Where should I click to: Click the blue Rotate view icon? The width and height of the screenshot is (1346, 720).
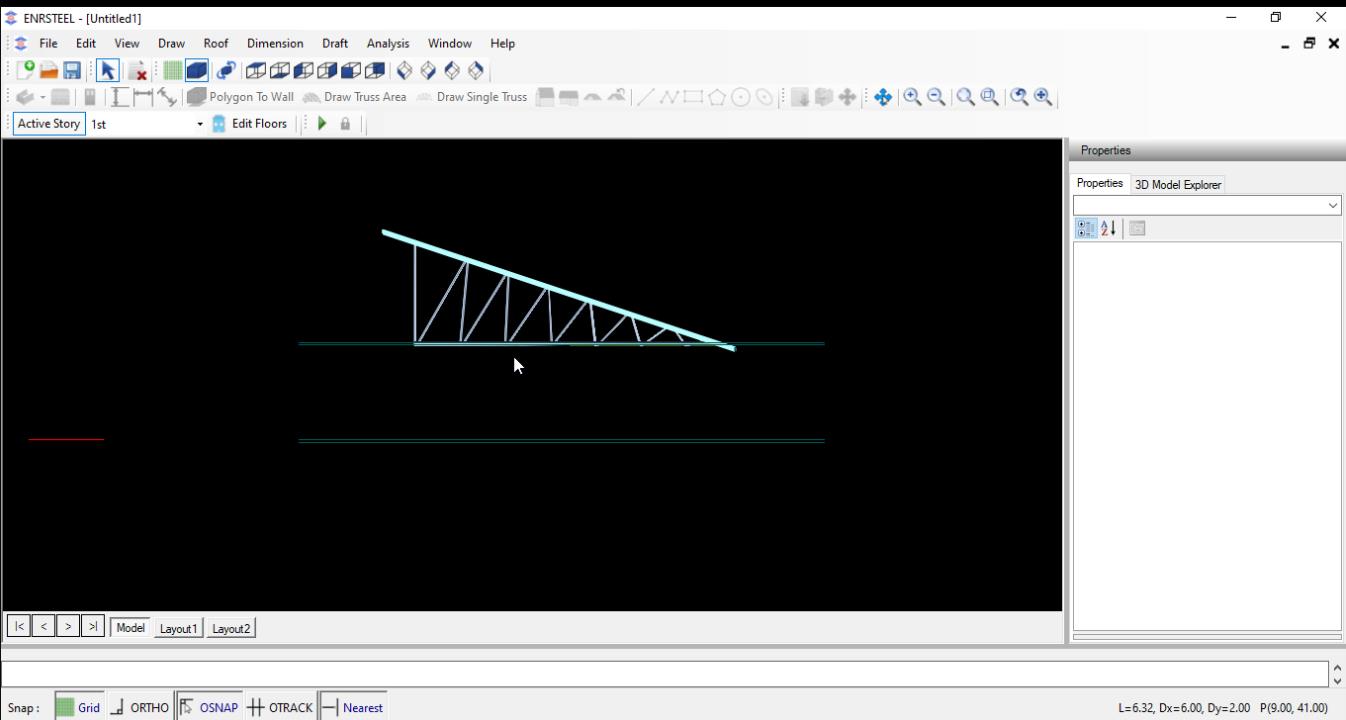[226, 70]
